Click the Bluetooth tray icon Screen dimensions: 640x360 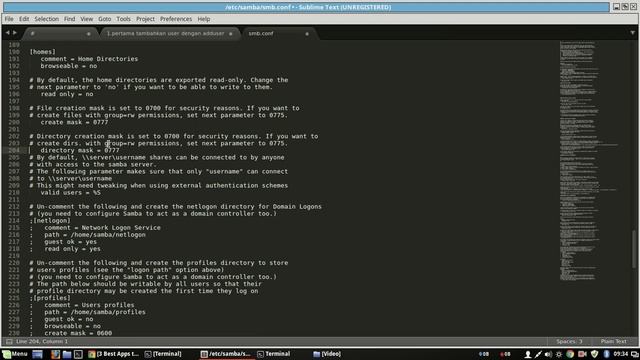click(x=606, y=354)
